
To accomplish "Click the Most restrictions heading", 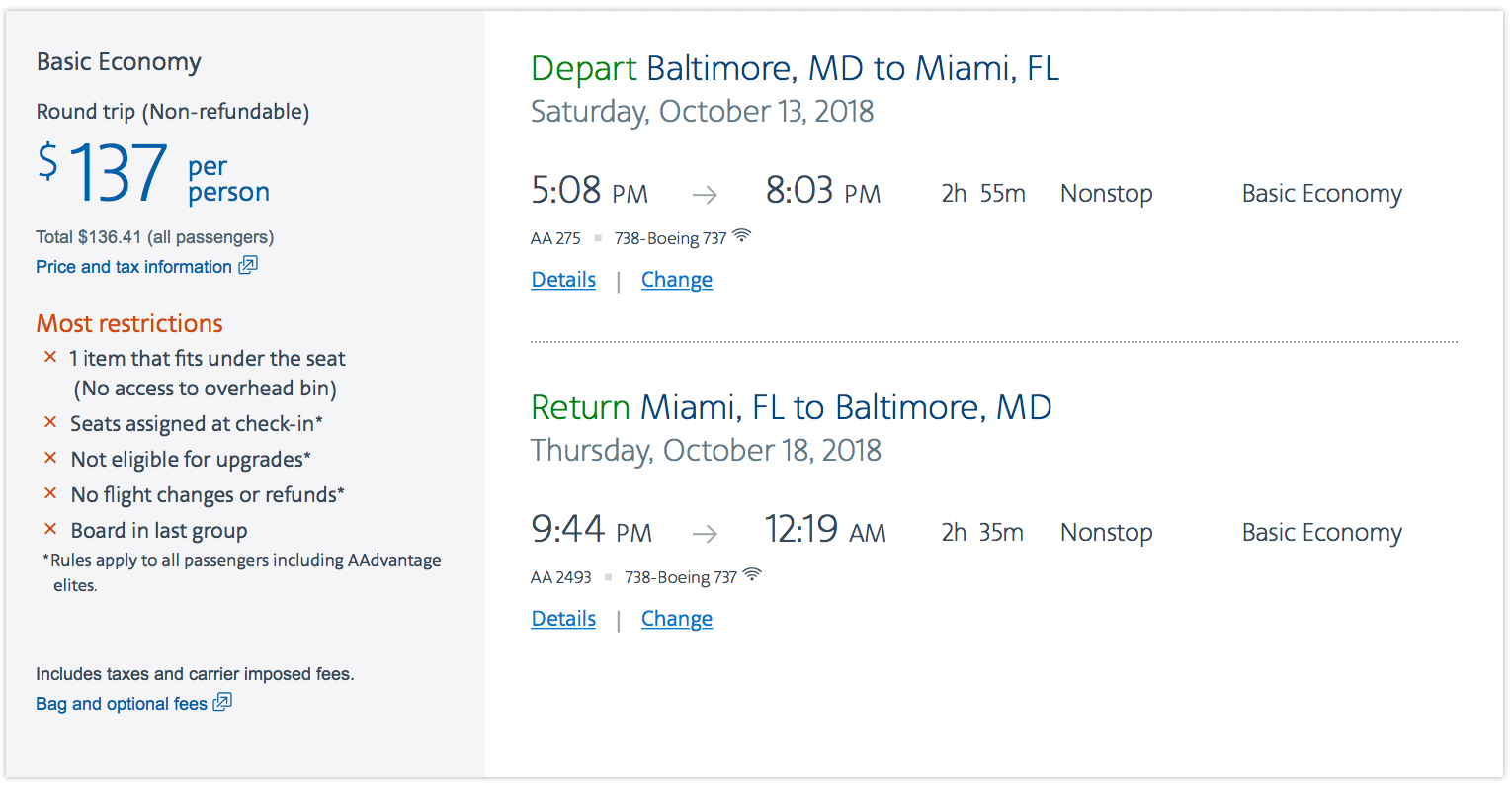I will click(x=129, y=323).
